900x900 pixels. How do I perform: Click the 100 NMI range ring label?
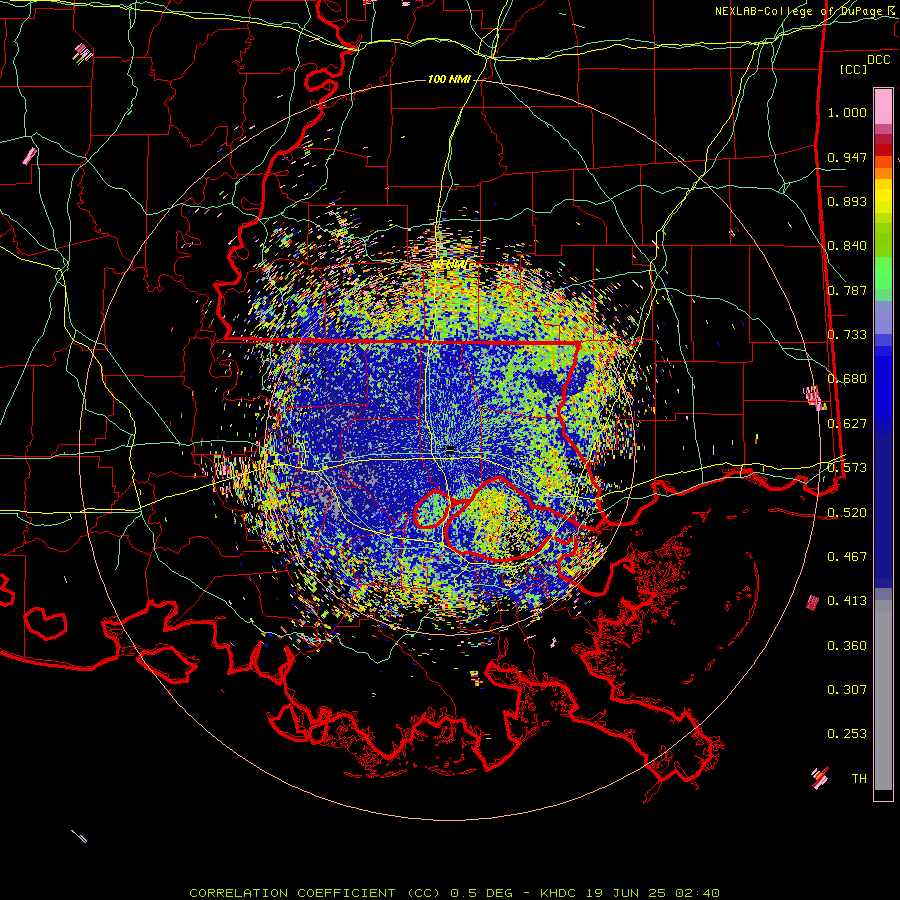(449, 79)
